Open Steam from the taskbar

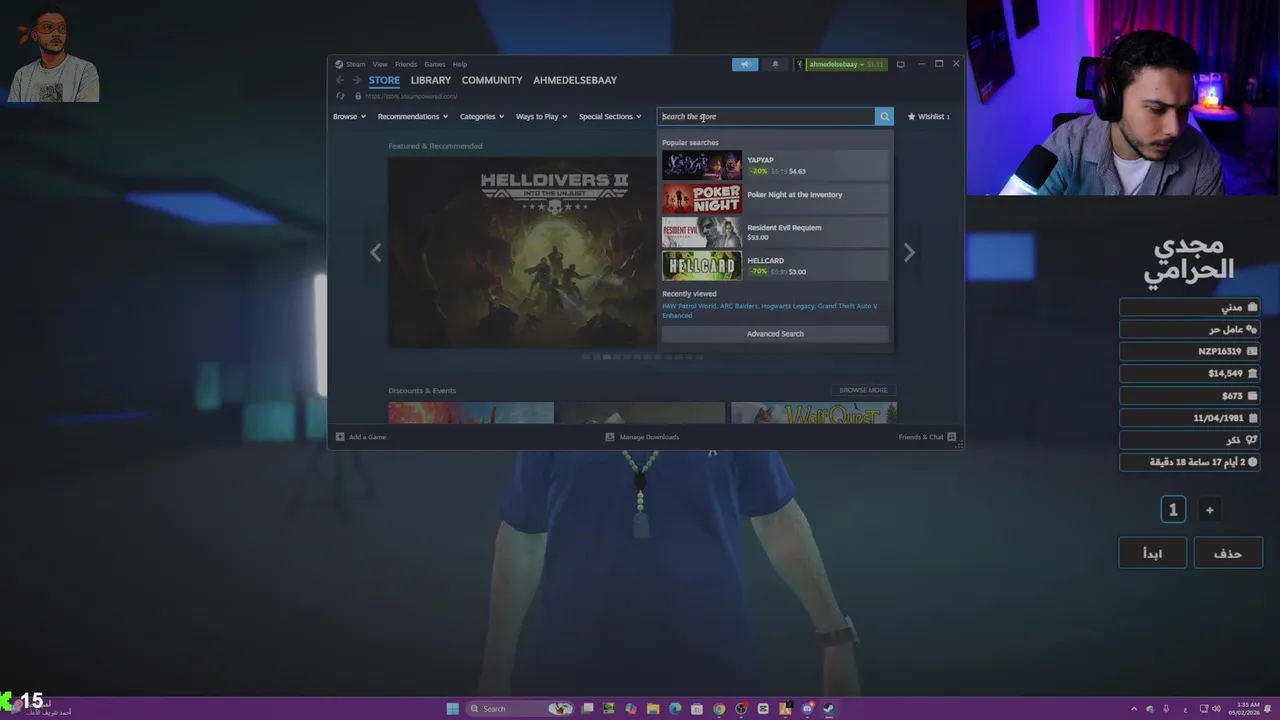pyautogui.click(x=829, y=709)
